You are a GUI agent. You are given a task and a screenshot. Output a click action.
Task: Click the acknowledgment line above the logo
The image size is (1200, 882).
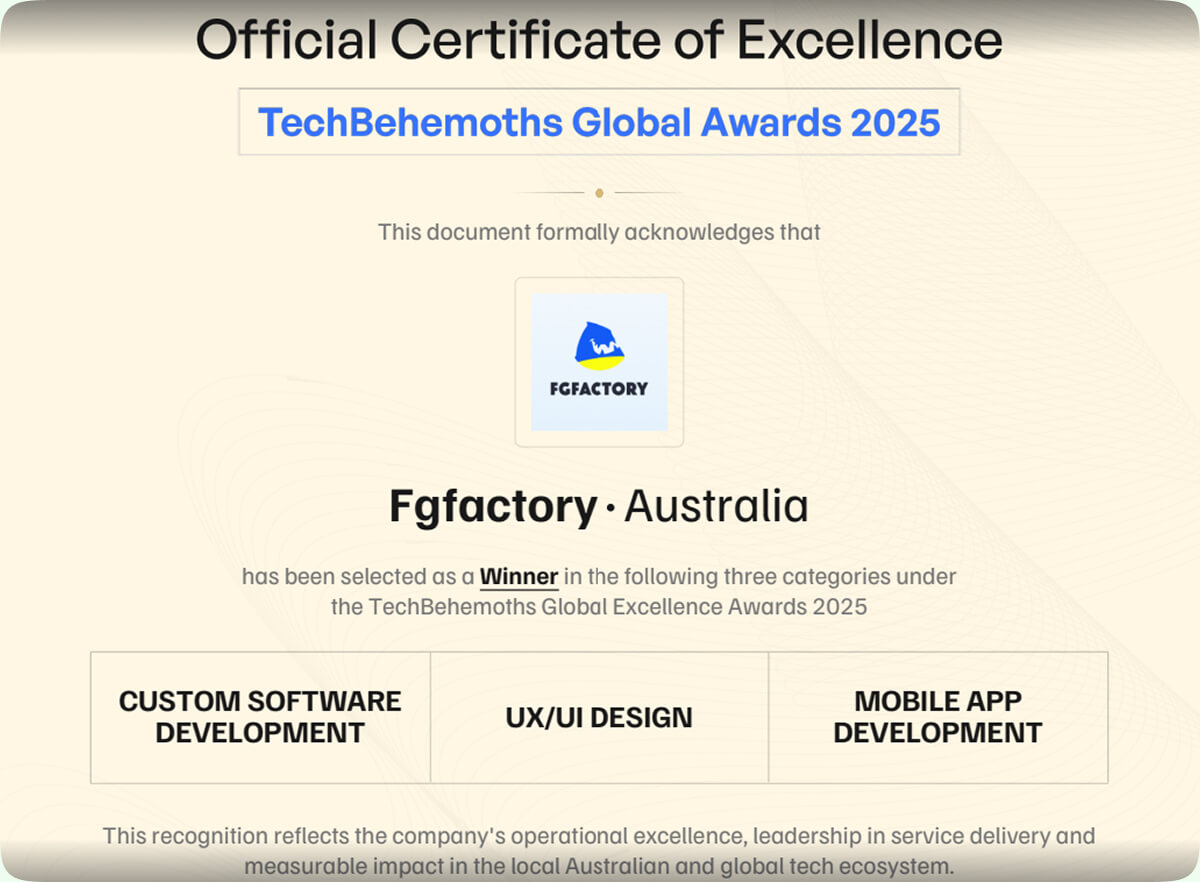598,231
